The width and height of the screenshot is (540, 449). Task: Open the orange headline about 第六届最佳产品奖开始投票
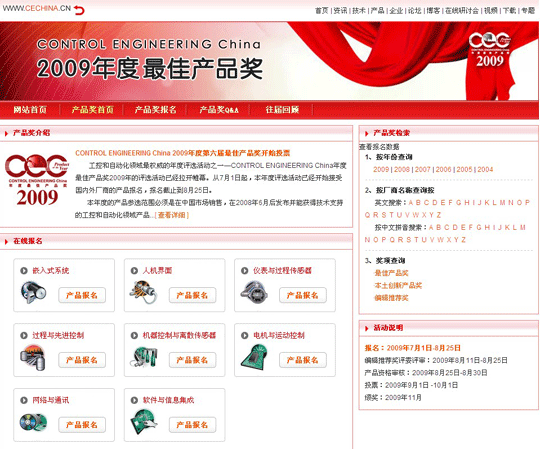183,153
